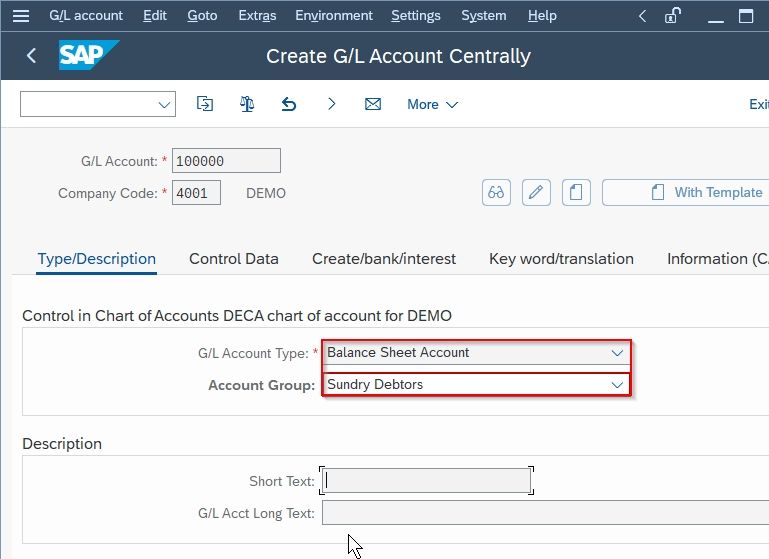Viewport: 769px width, 559px height.
Task: Click the SAP back arrow icon
Action: (31, 55)
